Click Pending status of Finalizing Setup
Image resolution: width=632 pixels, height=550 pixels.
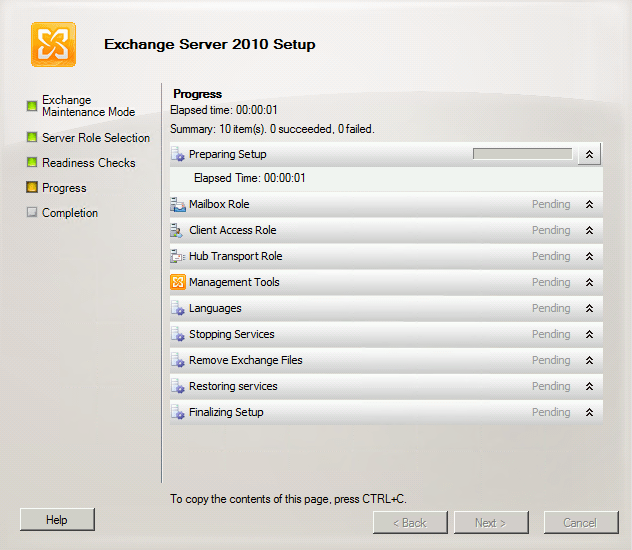(x=551, y=412)
